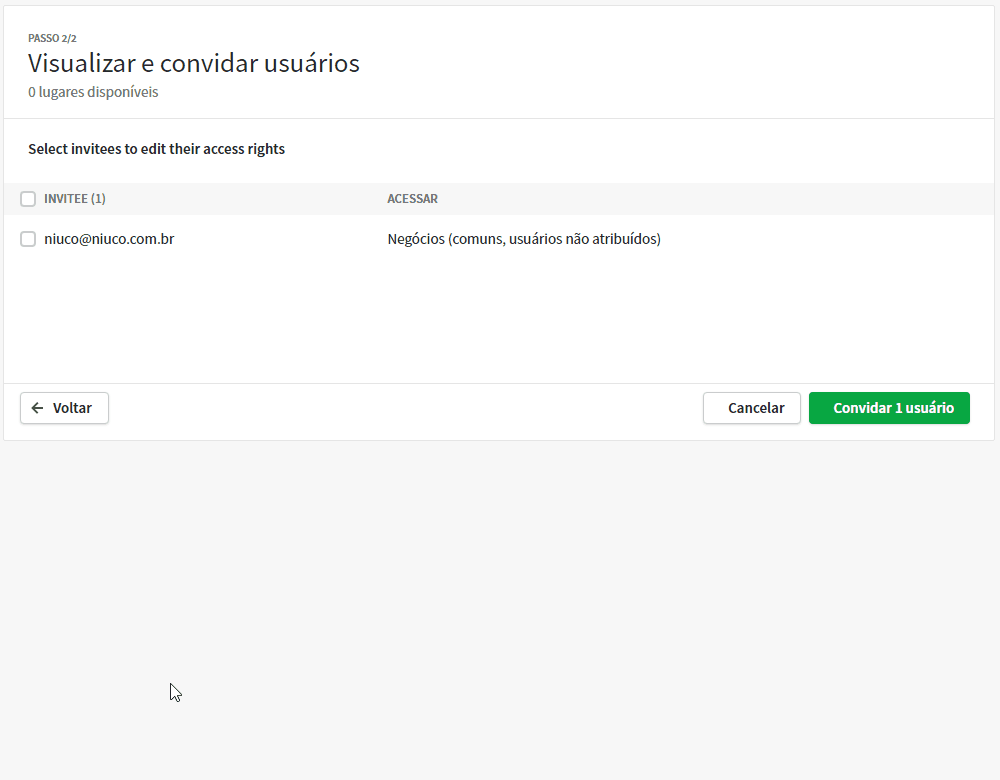Click the Visualizar e convidar usuários heading

[x=194, y=63]
